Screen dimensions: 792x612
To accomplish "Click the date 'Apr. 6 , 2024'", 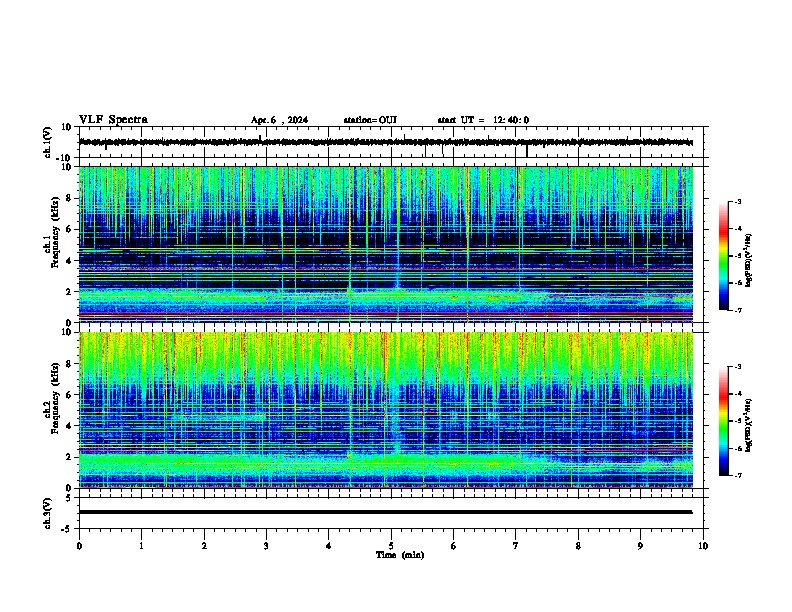I will [279, 120].
